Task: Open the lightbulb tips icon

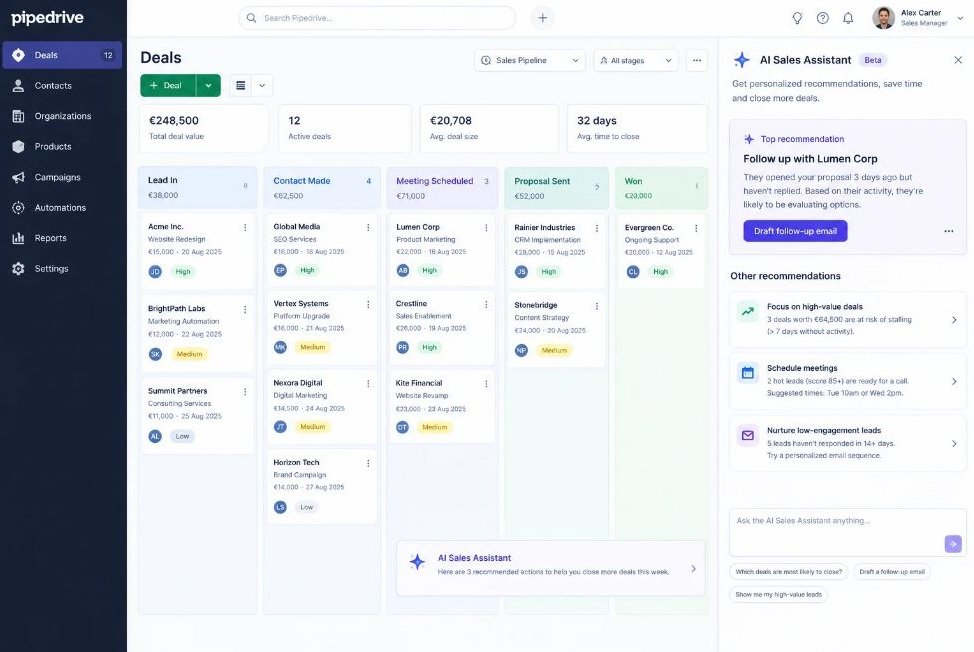Action: point(797,18)
